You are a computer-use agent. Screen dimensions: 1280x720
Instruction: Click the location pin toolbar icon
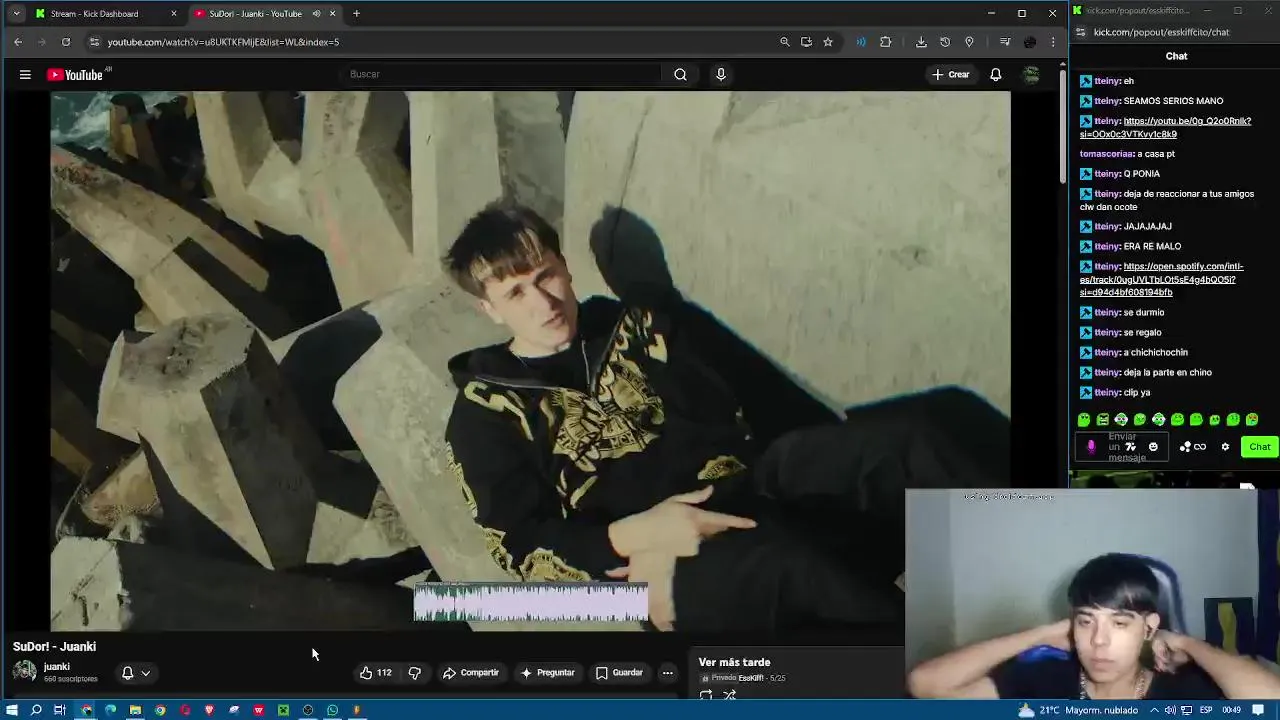(x=969, y=42)
